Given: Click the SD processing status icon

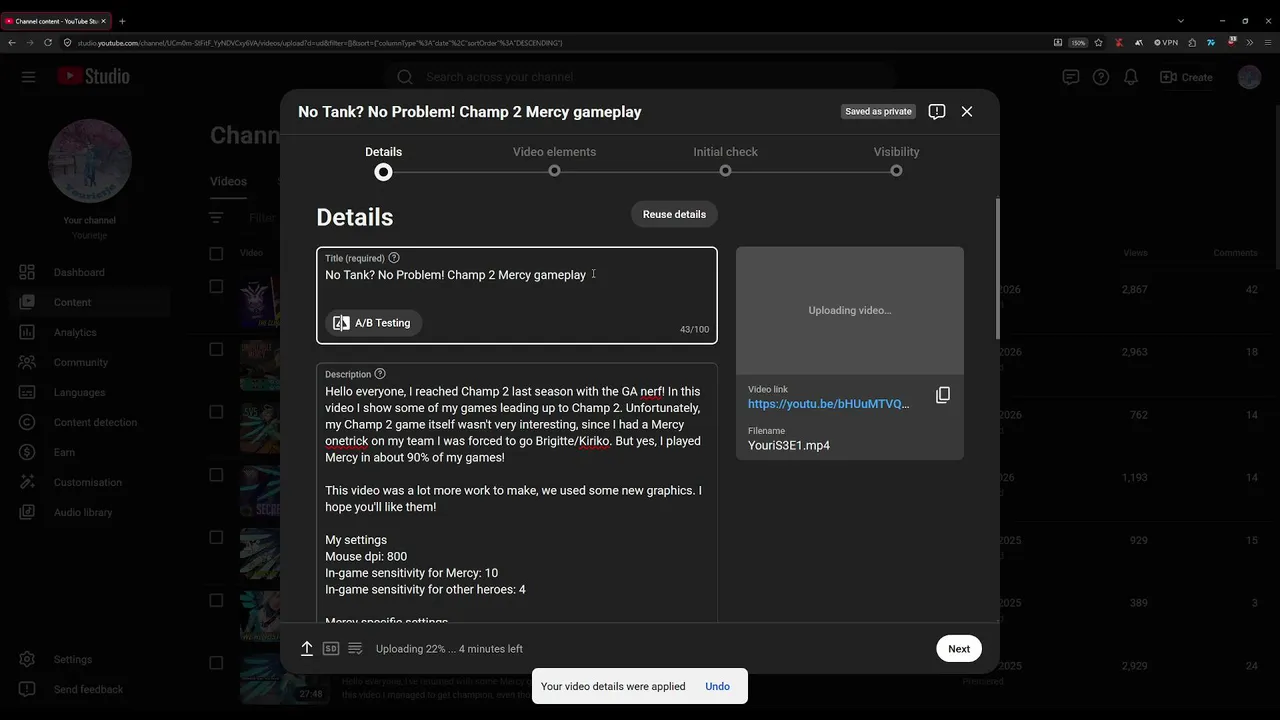Looking at the screenshot, I should [x=331, y=649].
